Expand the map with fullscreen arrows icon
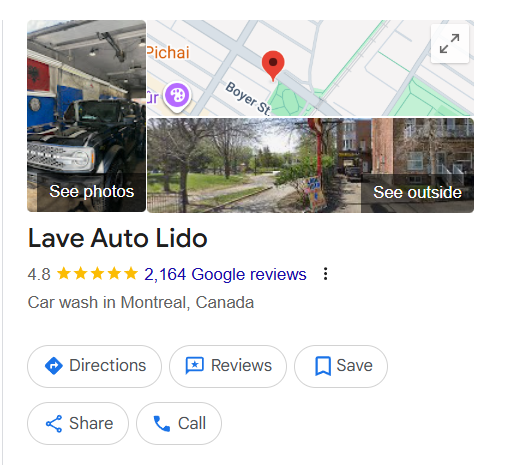 pos(450,44)
